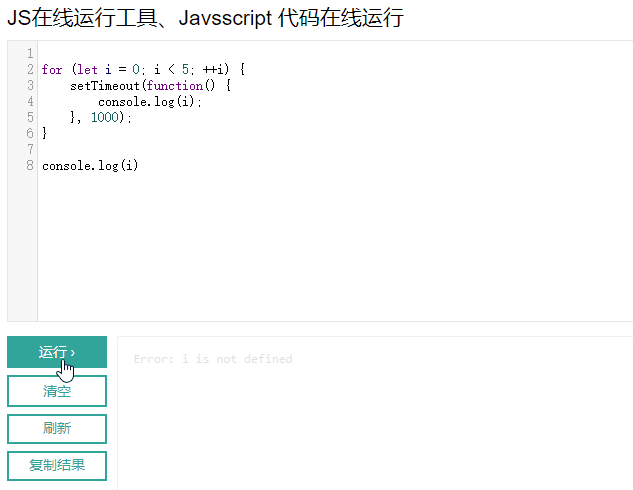Click line number 3 in gutter
This screenshot has height=490, width=633.
coord(30,85)
